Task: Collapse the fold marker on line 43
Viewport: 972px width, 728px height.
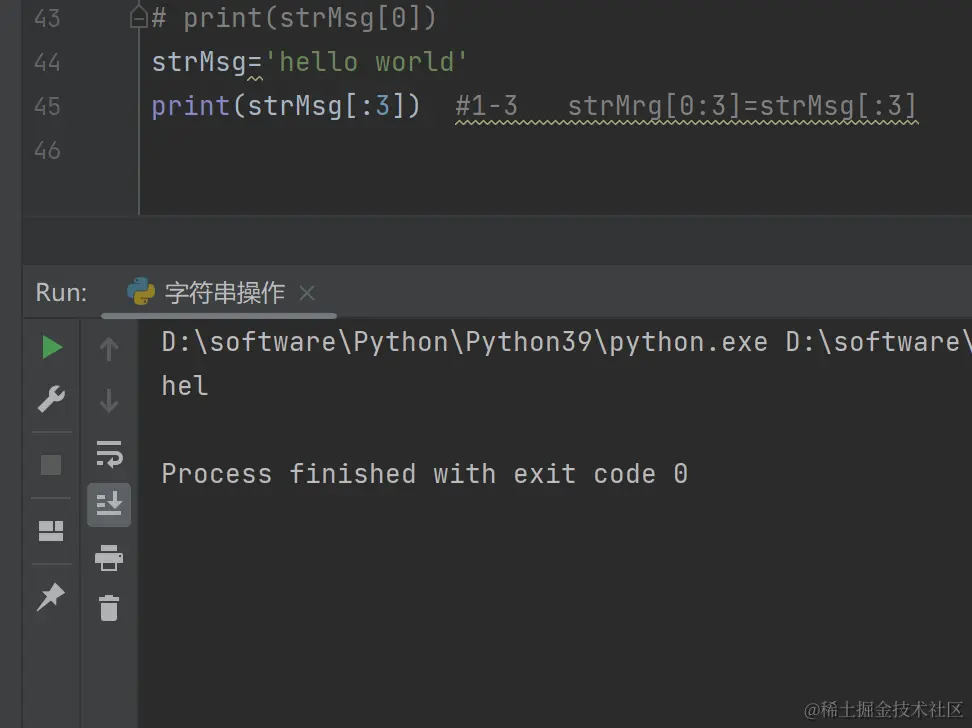Action: [138, 18]
